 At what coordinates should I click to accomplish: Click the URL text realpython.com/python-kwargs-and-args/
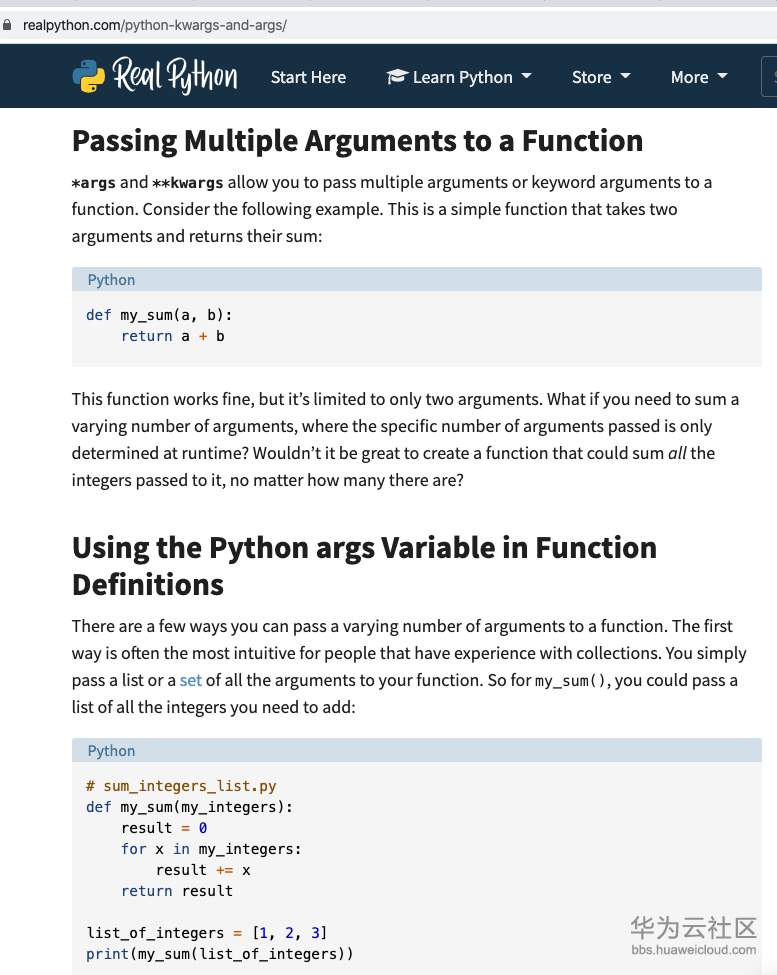point(155,25)
